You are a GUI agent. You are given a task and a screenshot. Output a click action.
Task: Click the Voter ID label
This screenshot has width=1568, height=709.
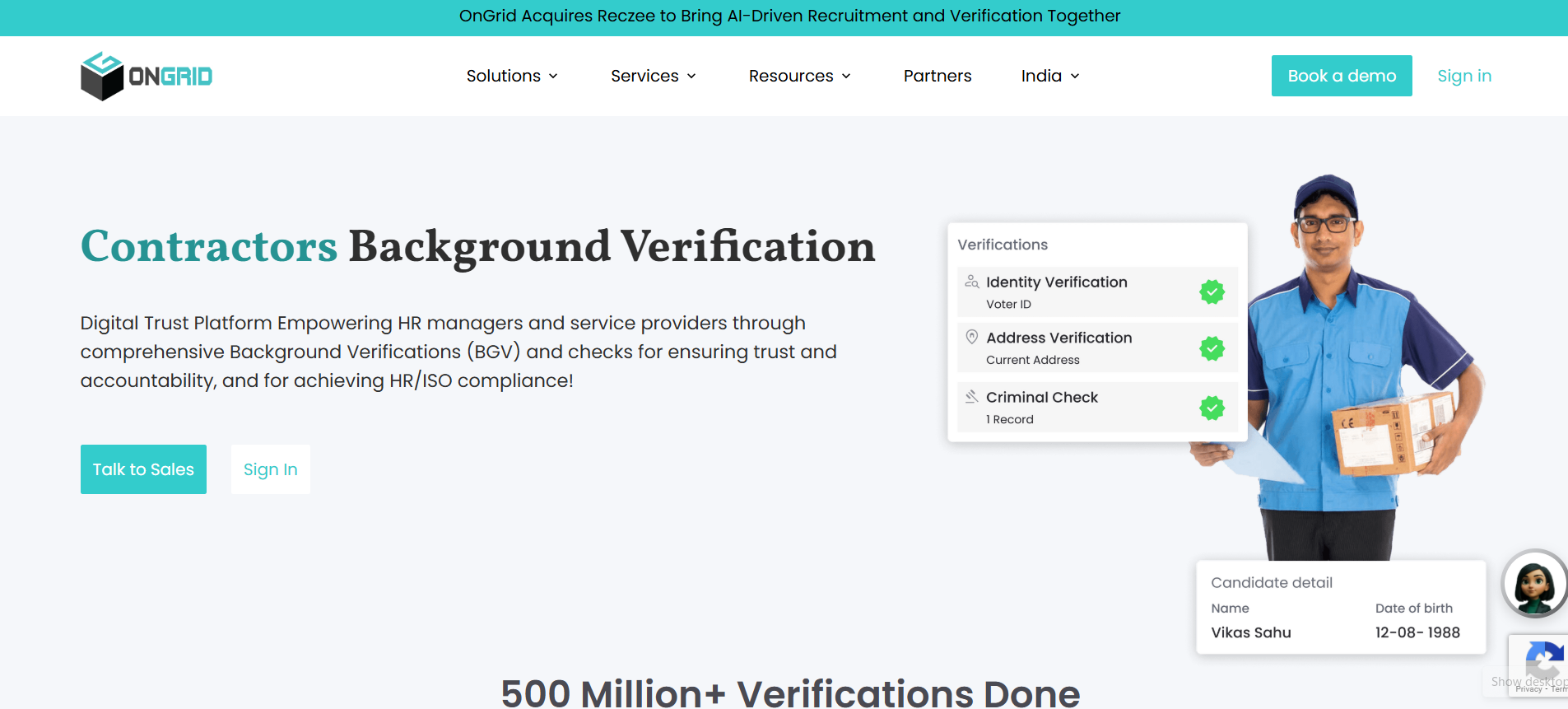1008,304
